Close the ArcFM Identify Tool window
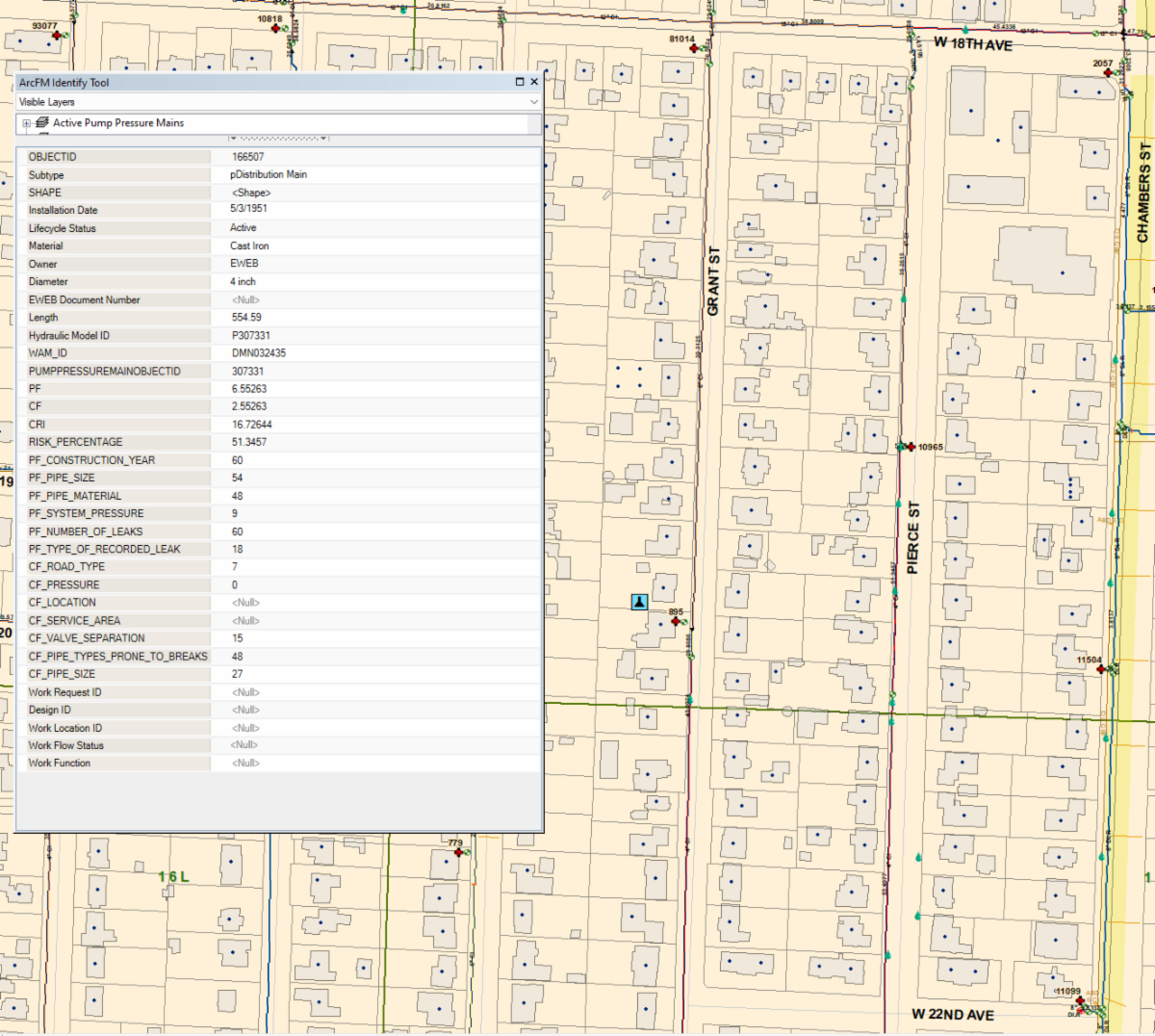 tap(534, 83)
